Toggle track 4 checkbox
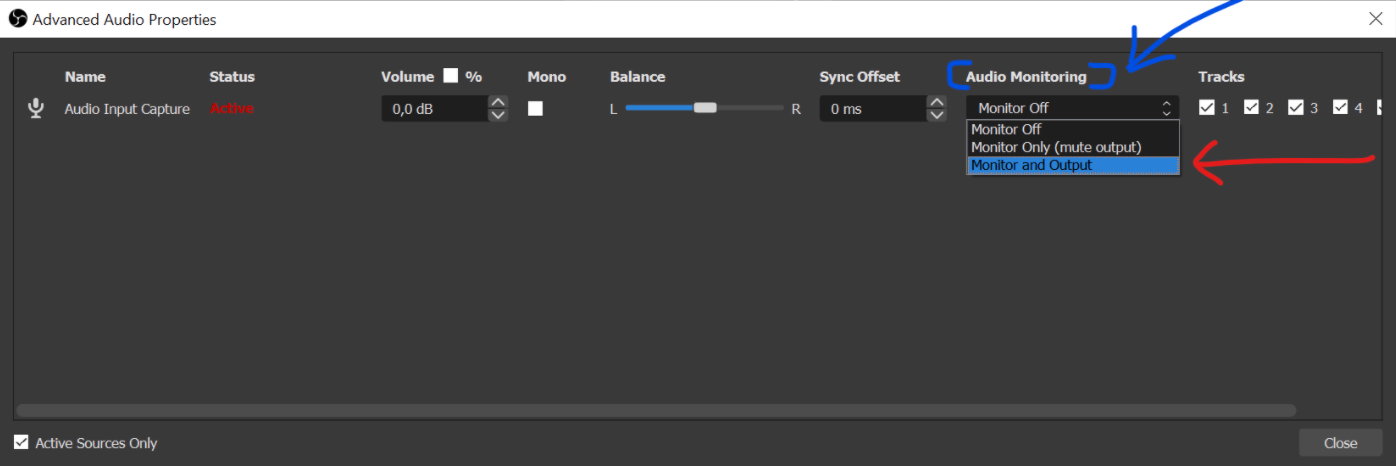Image resolution: width=1396 pixels, height=466 pixels. tap(1340, 108)
